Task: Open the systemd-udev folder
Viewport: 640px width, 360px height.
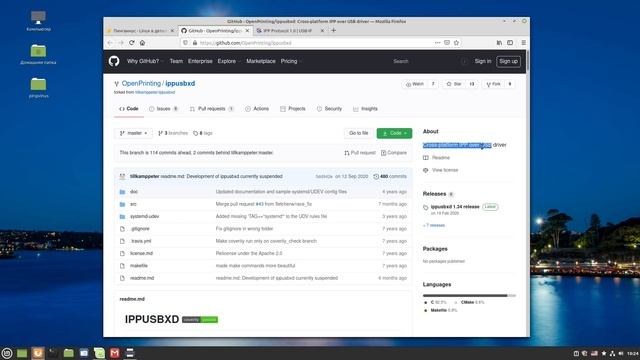Action: pyautogui.click(x=144, y=216)
